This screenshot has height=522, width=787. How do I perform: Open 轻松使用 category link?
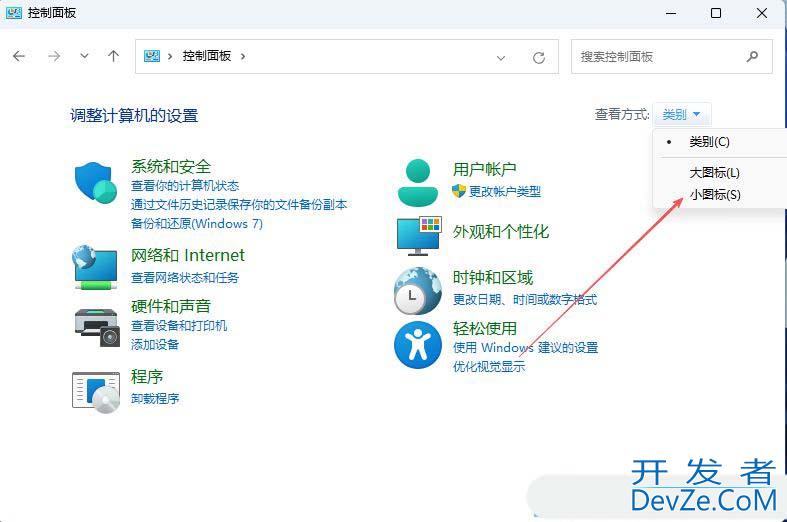pos(485,328)
